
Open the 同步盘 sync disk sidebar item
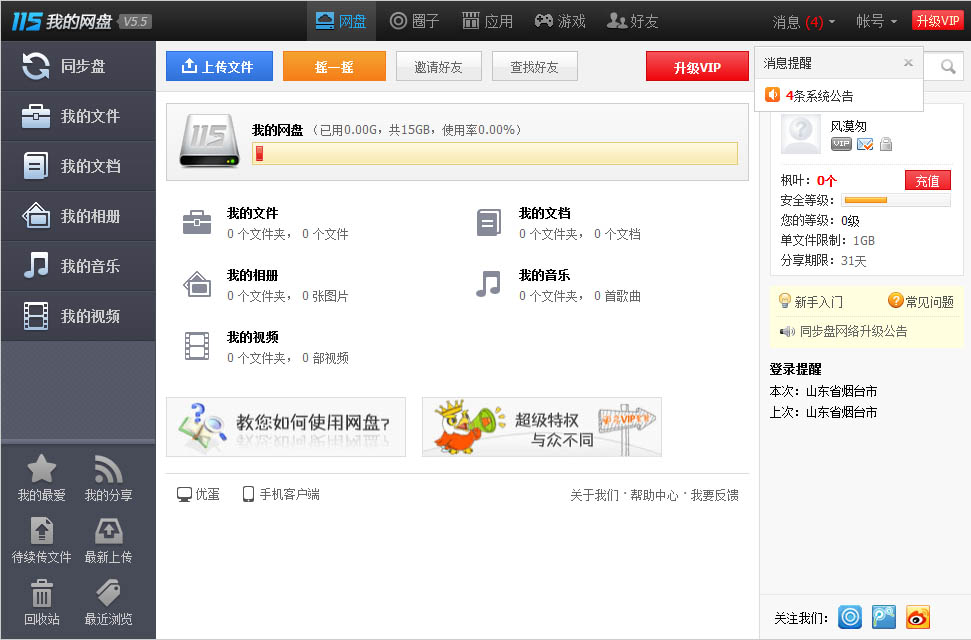coord(79,66)
